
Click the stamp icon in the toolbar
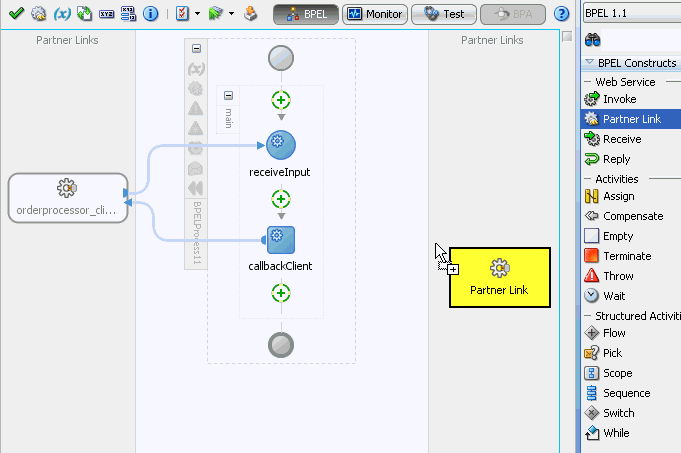(250, 14)
